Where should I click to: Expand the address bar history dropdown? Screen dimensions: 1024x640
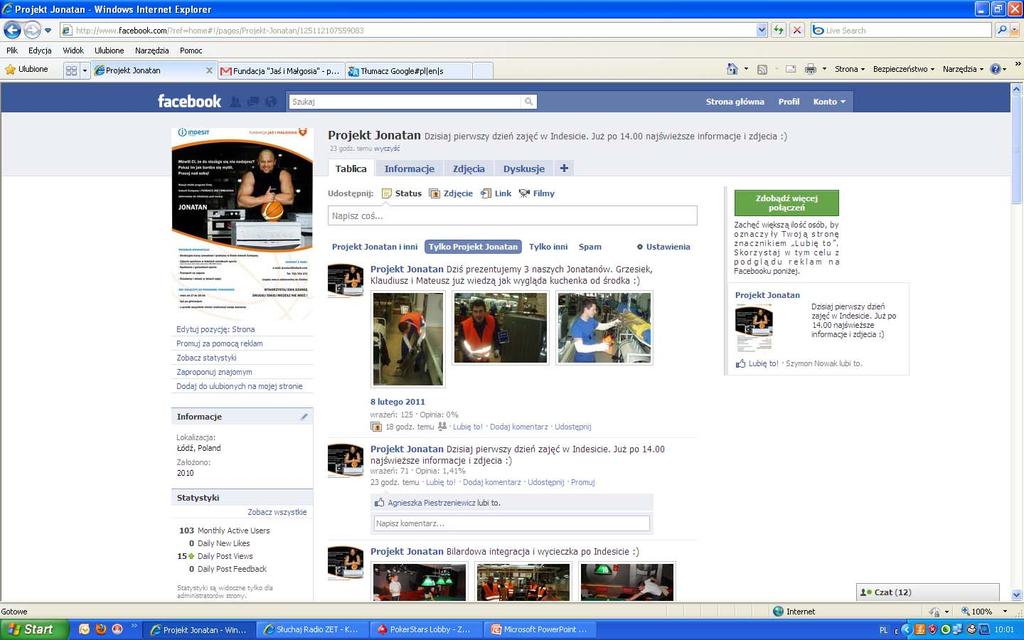coord(761,30)
